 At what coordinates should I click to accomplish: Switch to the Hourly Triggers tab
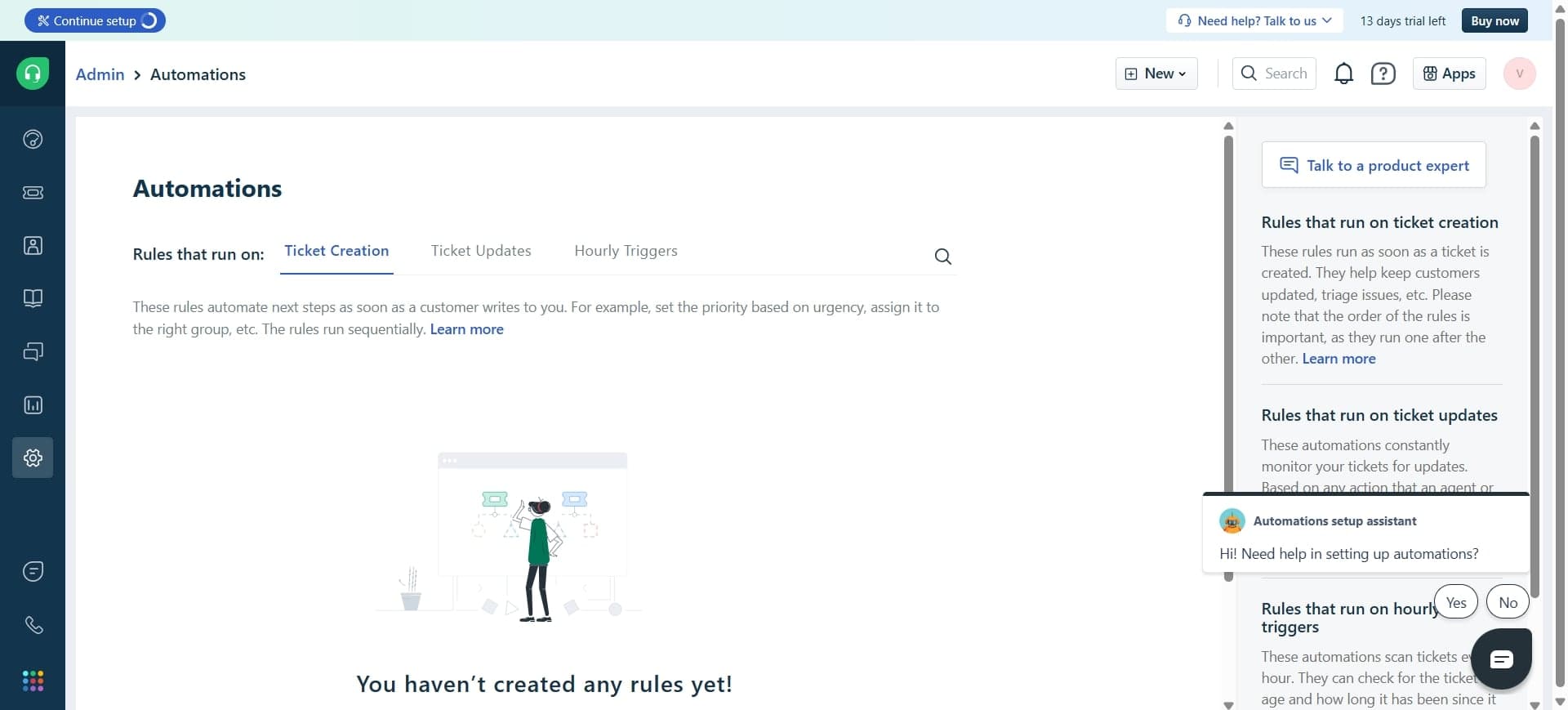click(626, 251)
